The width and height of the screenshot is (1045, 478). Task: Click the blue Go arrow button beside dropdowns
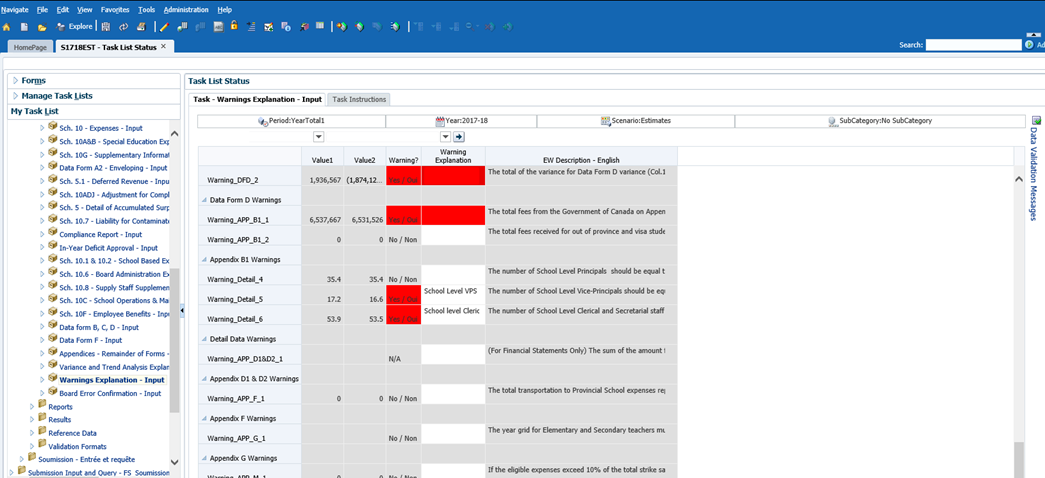coord(459,137)
